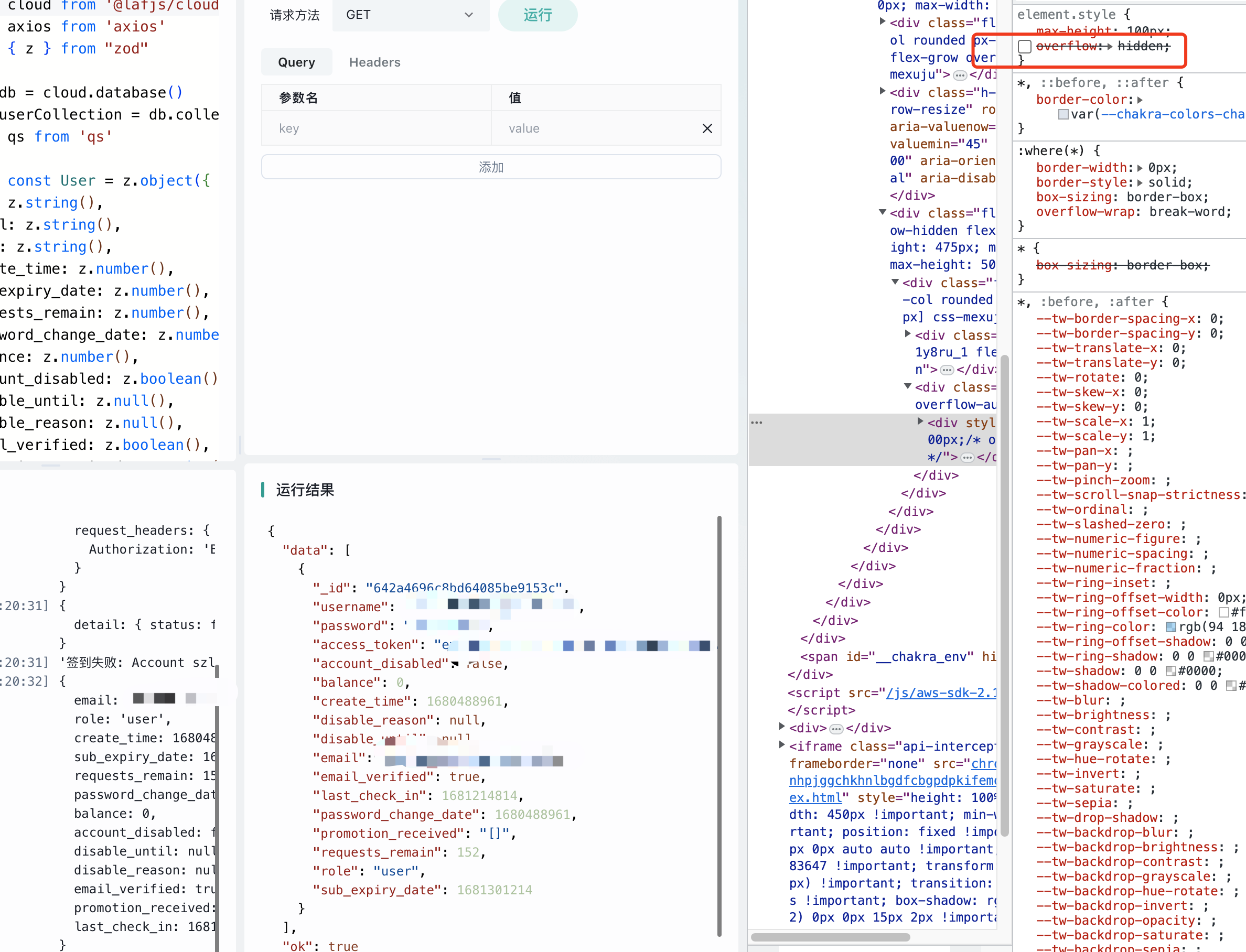Switch to the Query tab
The width and height of the screenshot is (1246, 952).
[296, 62]
